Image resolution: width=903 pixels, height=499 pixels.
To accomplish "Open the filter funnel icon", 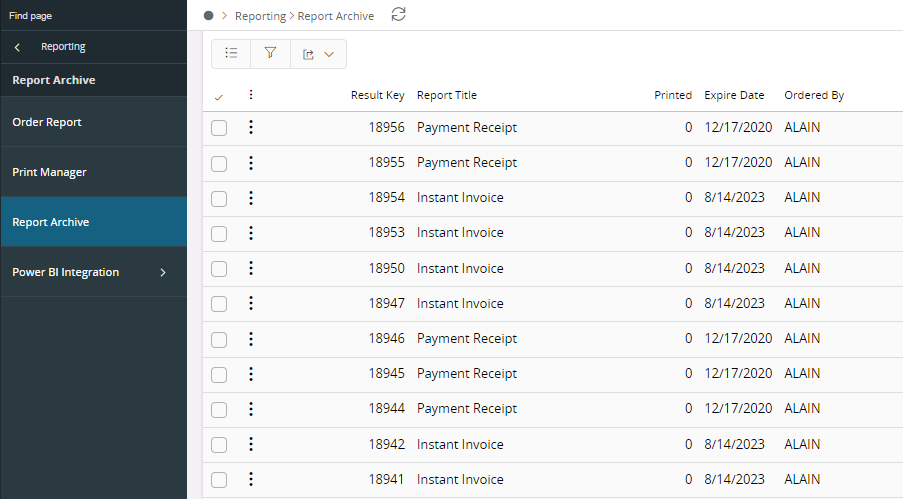I will [x=270, y=54].
